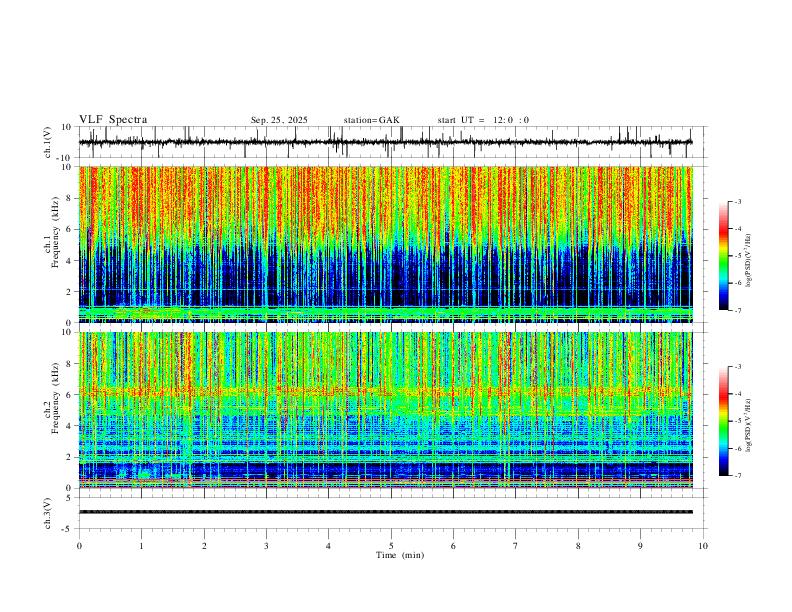The width and height of the screenshot is (792, 612).
Task: Click the ch.2 spectrogram color scale bar
Action: [x=723, y=421]
